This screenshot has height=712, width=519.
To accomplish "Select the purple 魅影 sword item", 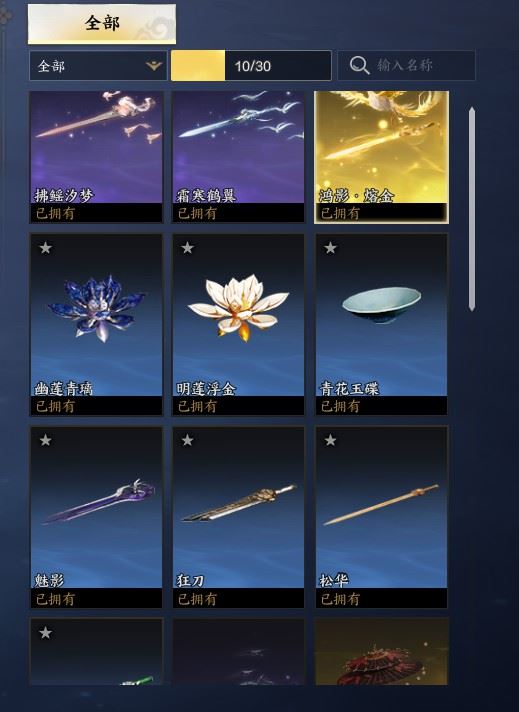I will [x=96, y=517].
